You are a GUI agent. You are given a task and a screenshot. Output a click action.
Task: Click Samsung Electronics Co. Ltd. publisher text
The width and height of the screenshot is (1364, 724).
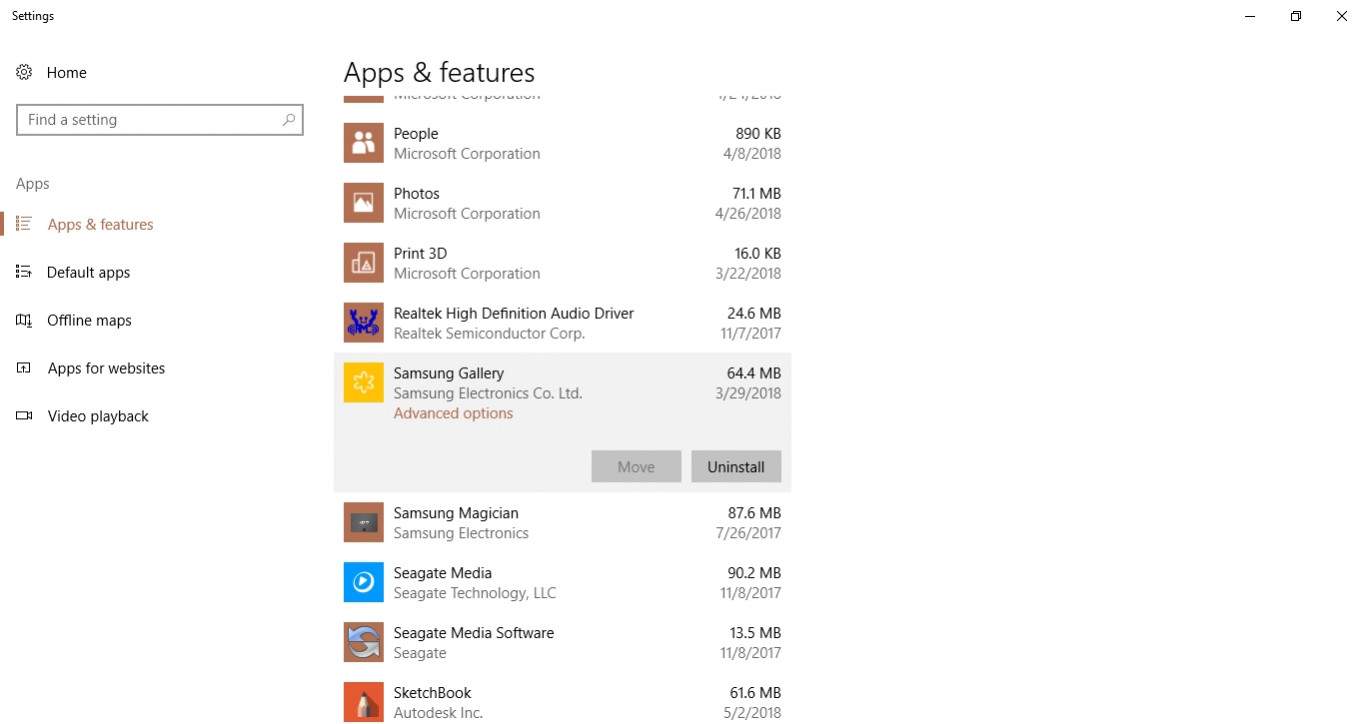click(488, 393)
